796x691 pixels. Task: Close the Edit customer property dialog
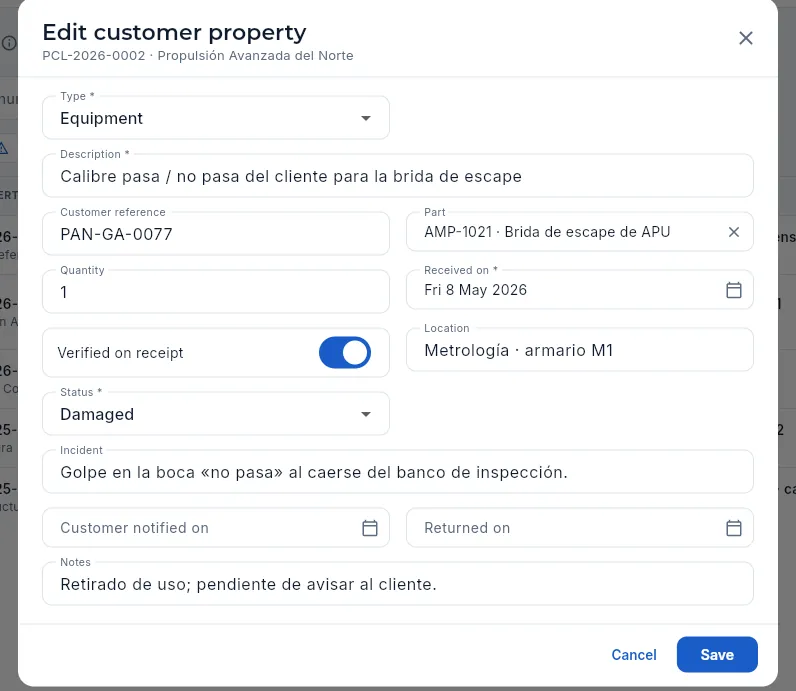[x=745, y=38]
